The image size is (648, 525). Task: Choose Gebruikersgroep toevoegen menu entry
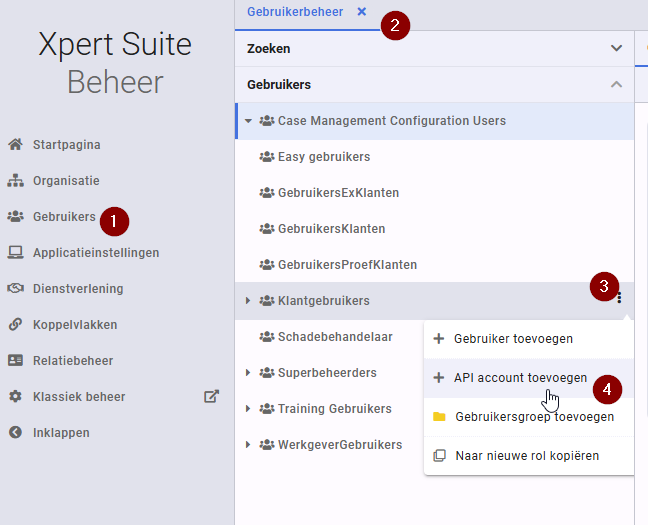point(529,417)
